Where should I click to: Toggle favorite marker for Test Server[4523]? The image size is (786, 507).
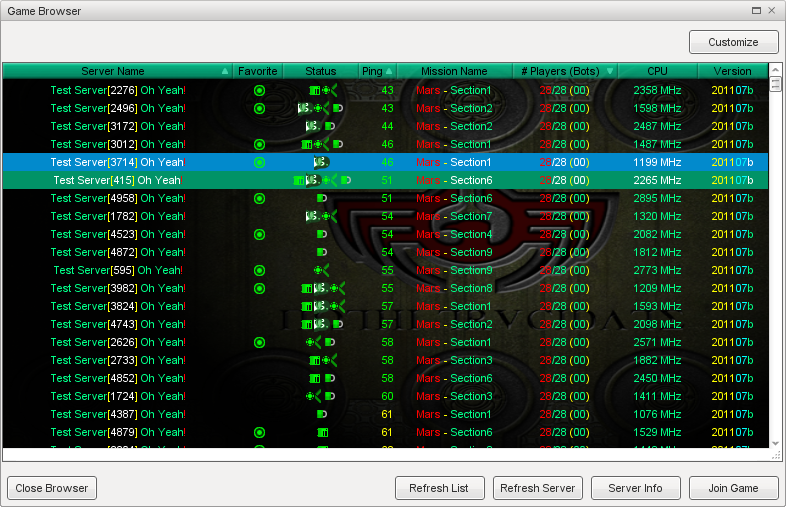click(259, 235)
